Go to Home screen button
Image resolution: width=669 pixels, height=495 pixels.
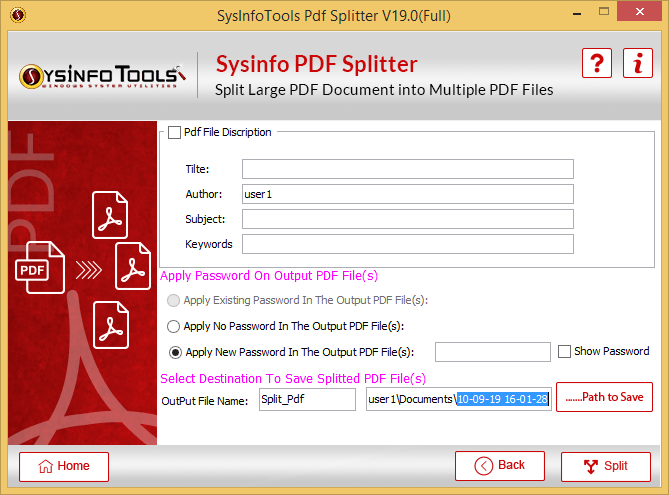pos(64,466)
